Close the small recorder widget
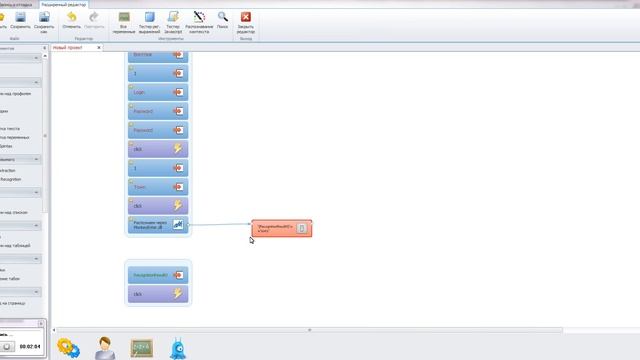Screen dimensions: 640x360 click(x=41, y=324)
